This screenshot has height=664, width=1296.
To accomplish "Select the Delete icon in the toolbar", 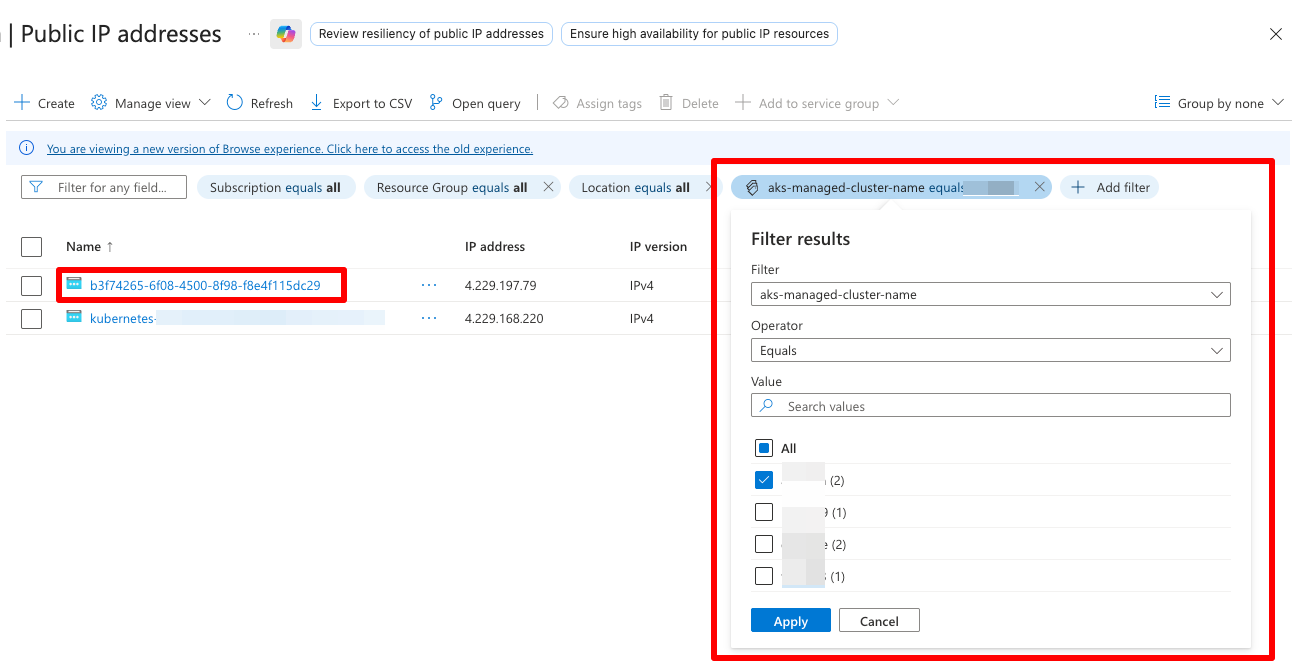I will pos(665,102).
